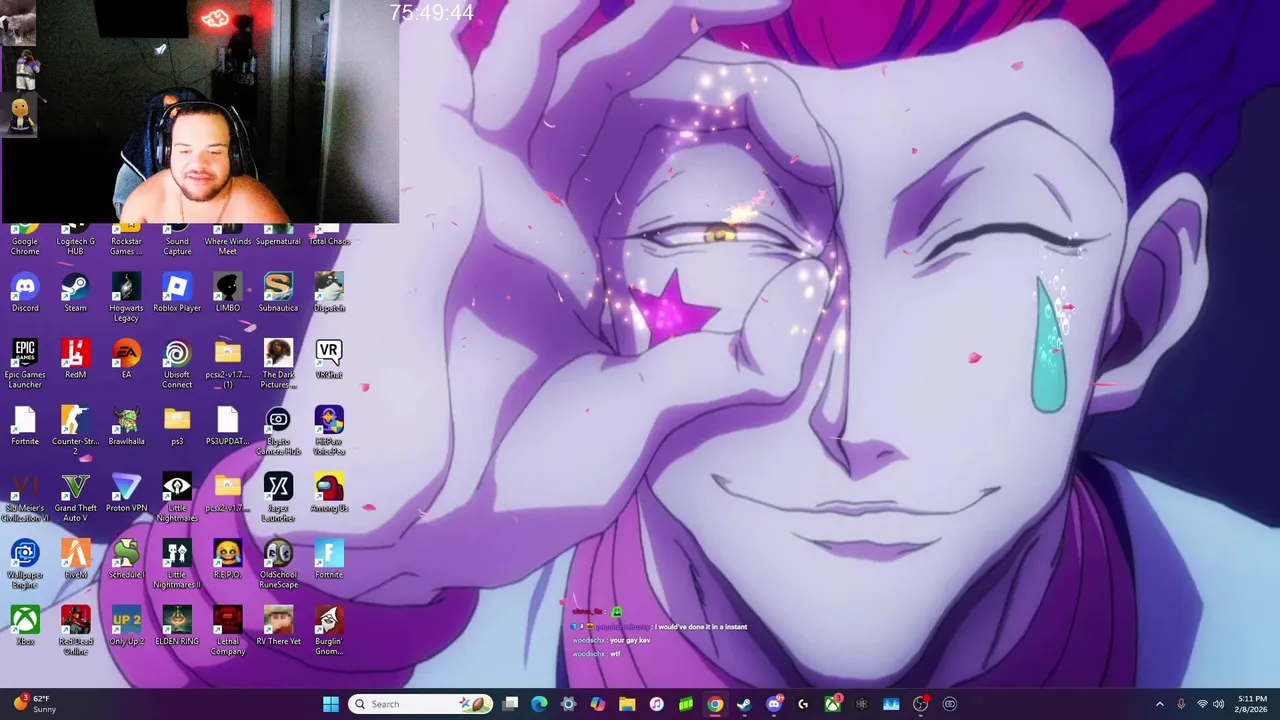This screenshot has height=720, width=1280.
Task: Select Sid Meier's Civilization VI icon
Action: pyautogui.click(x=25, y=498)
